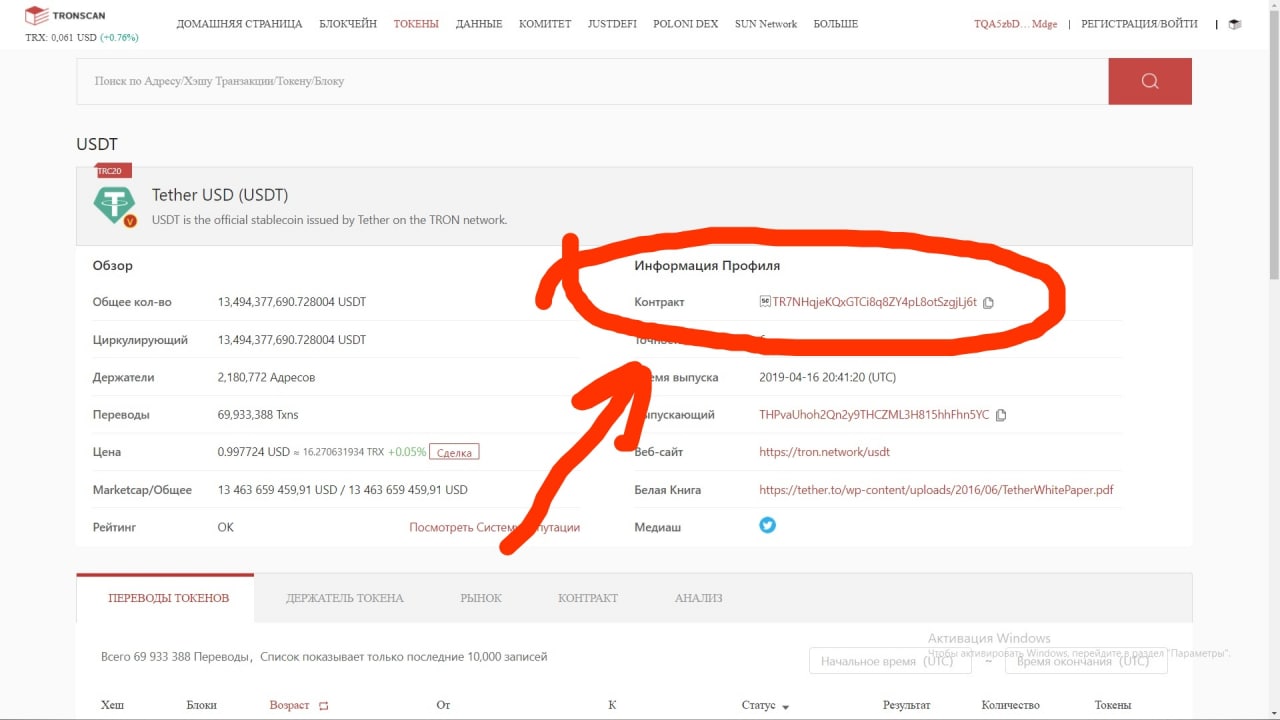Open issuer address THPvaUhoh2Qn link
The image size is (1280, 720).
coord(874,415)
